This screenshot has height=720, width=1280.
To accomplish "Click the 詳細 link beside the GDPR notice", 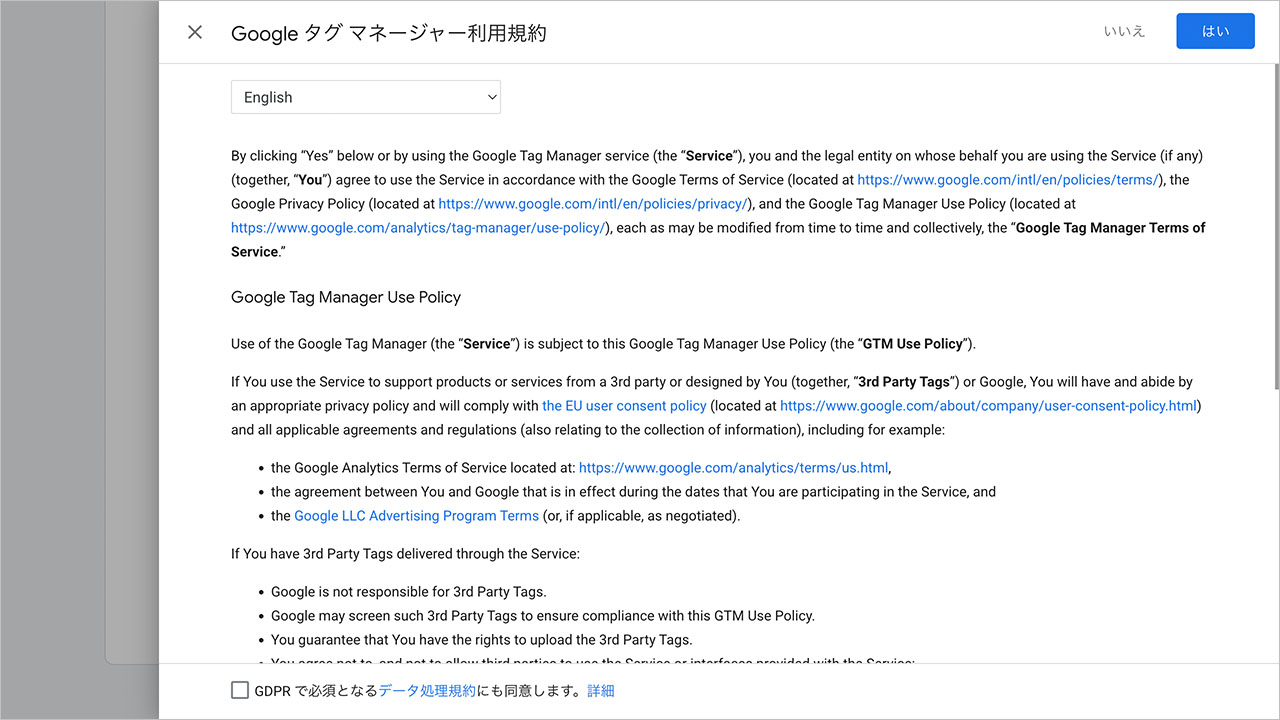I will 601,689.
